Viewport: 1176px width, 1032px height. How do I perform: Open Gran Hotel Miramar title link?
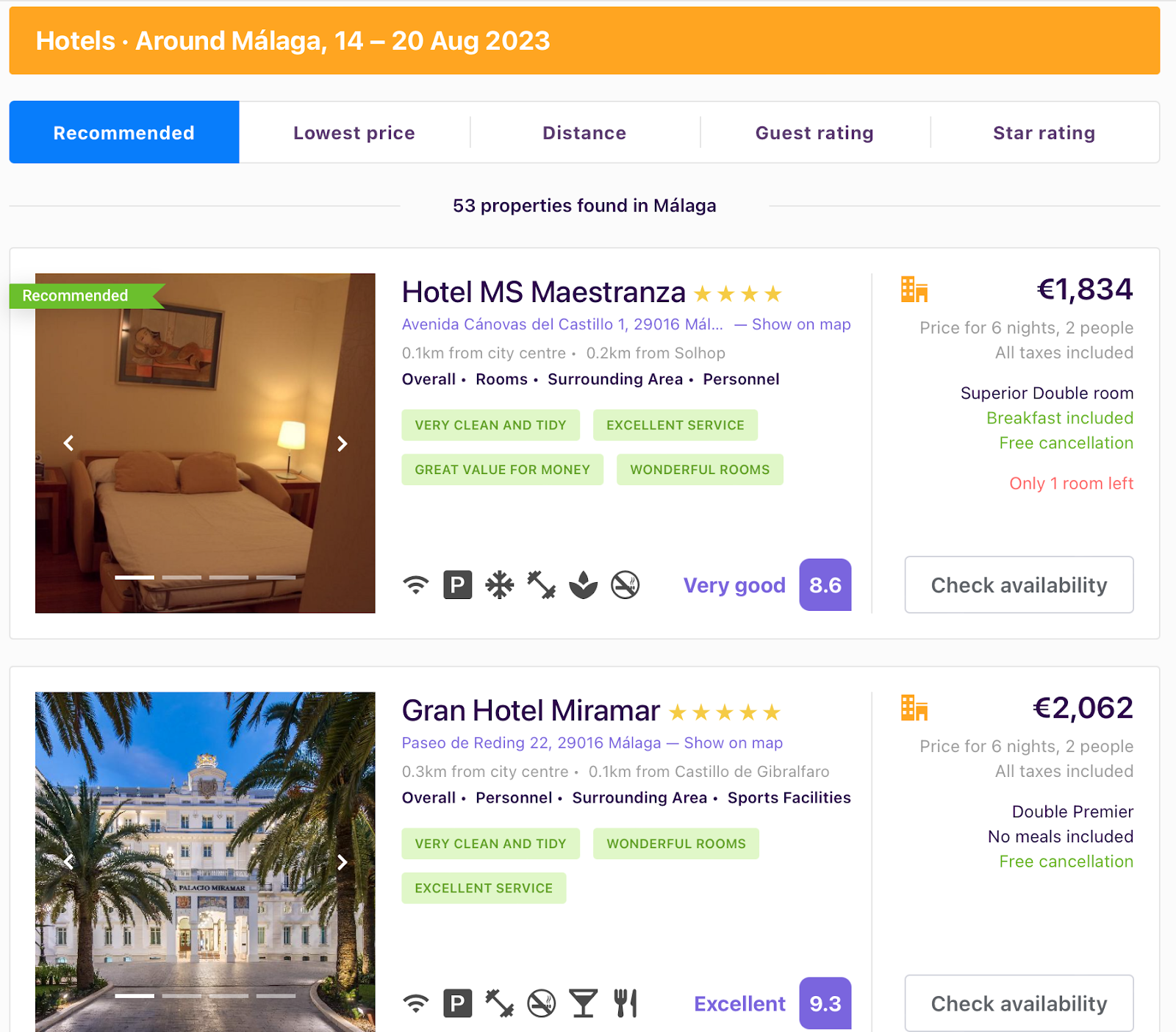pyautogui.click(x=531, y=710)
